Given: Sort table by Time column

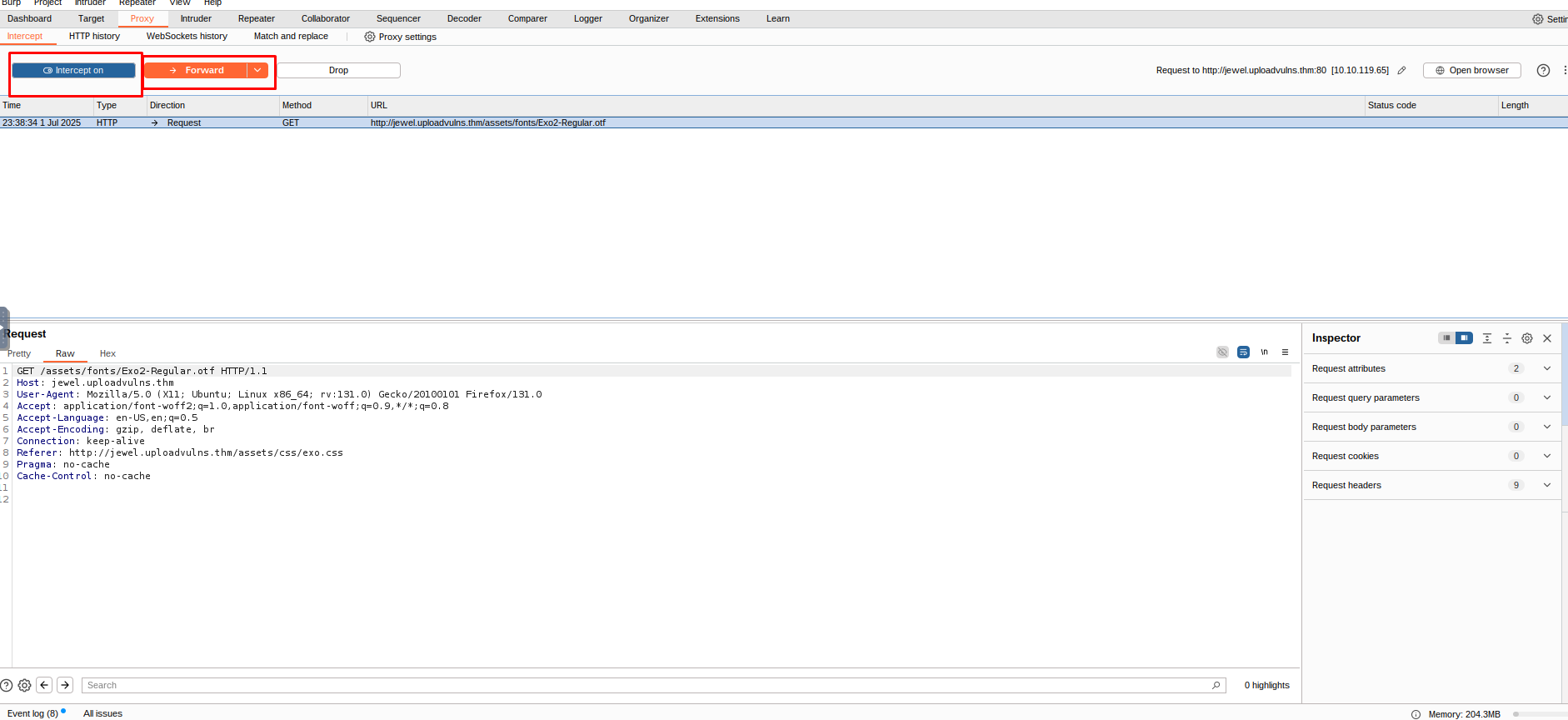Looking at the screenshot, I should (47, 106).
